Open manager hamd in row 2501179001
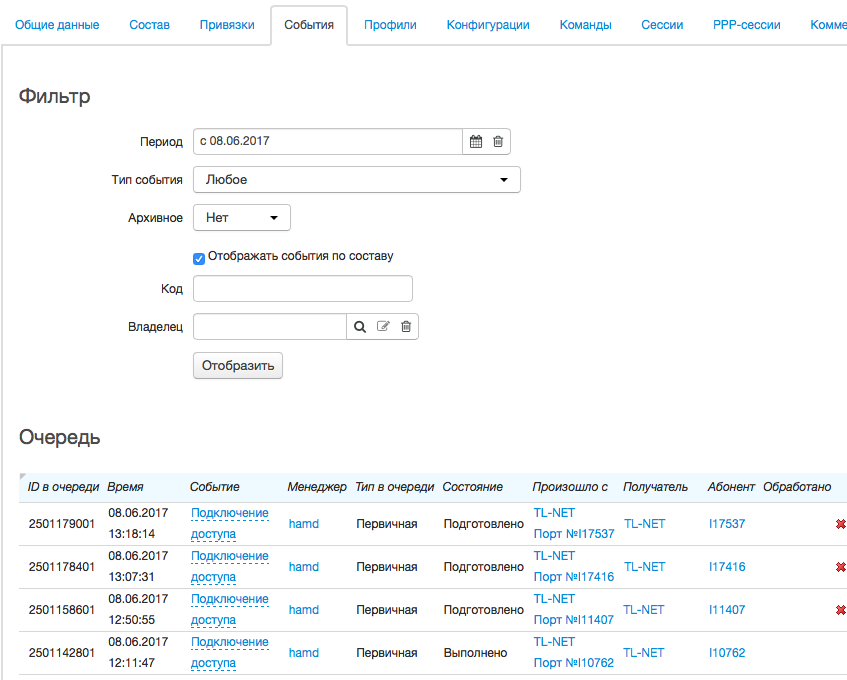This screenshot has height=680, width=847. tap(304, 523)
